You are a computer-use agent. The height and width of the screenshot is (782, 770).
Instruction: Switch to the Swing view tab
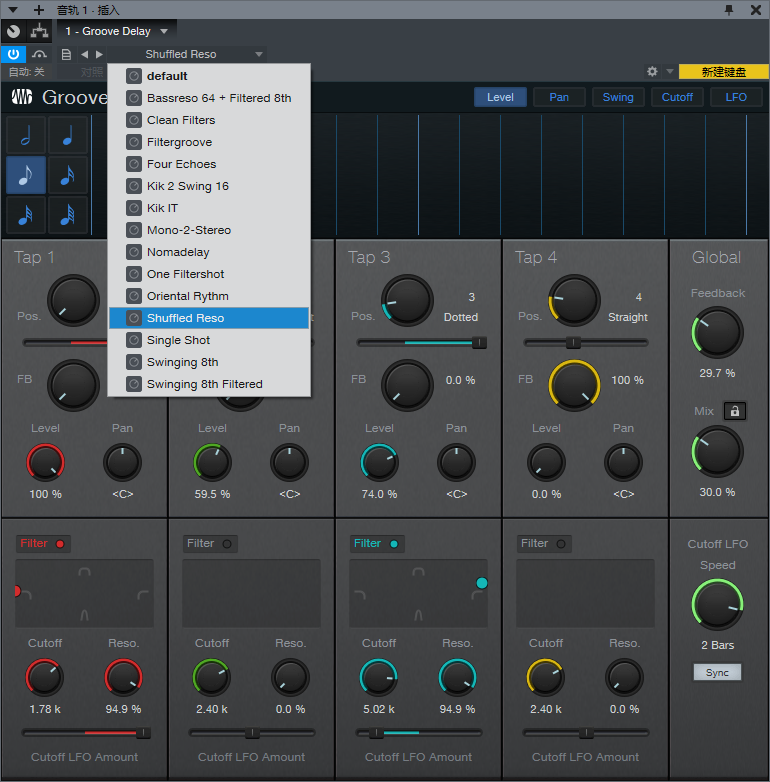[x=618, y=97]
